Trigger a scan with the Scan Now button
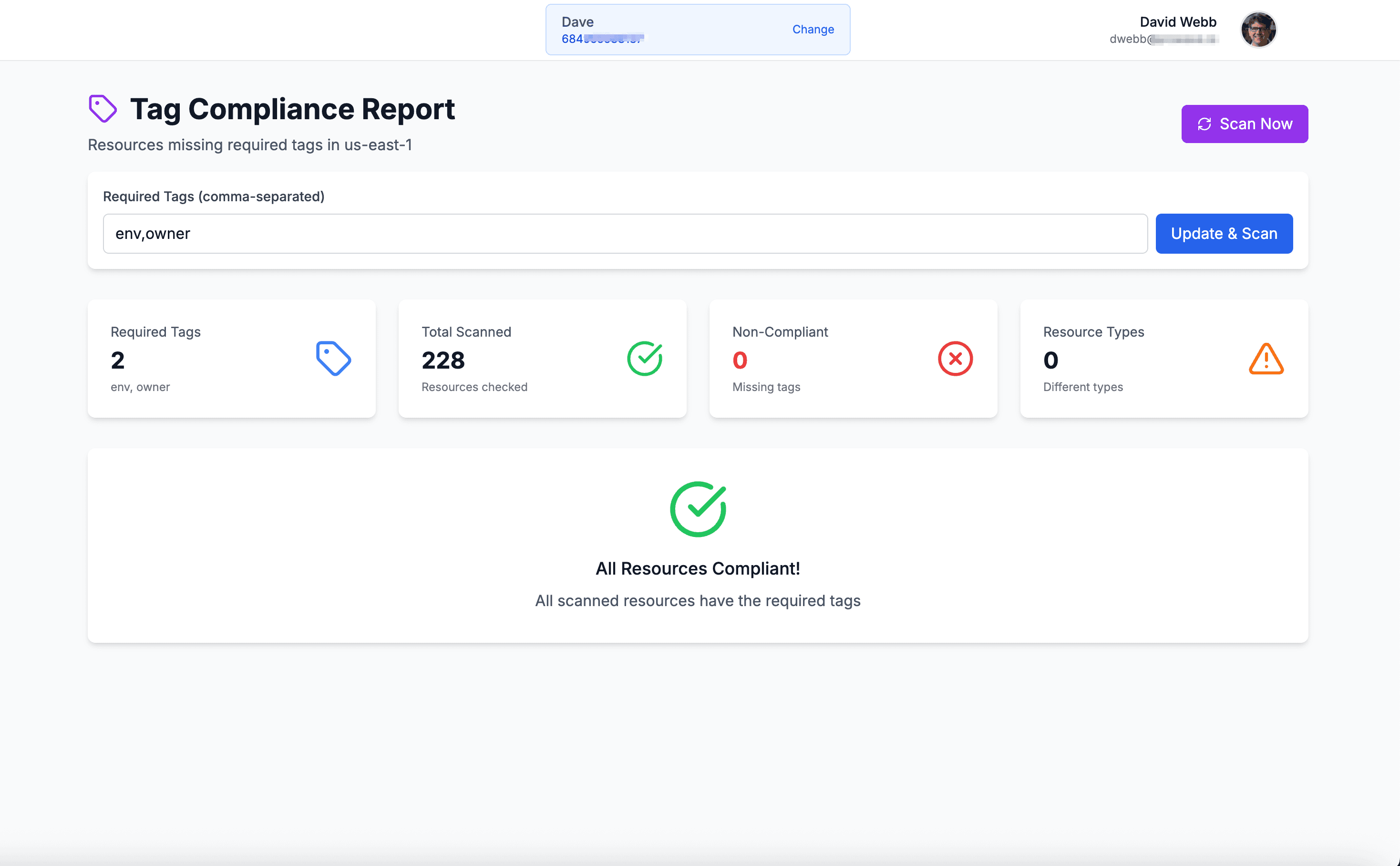The image size is (1400, 866). [x=1244, y=124]
